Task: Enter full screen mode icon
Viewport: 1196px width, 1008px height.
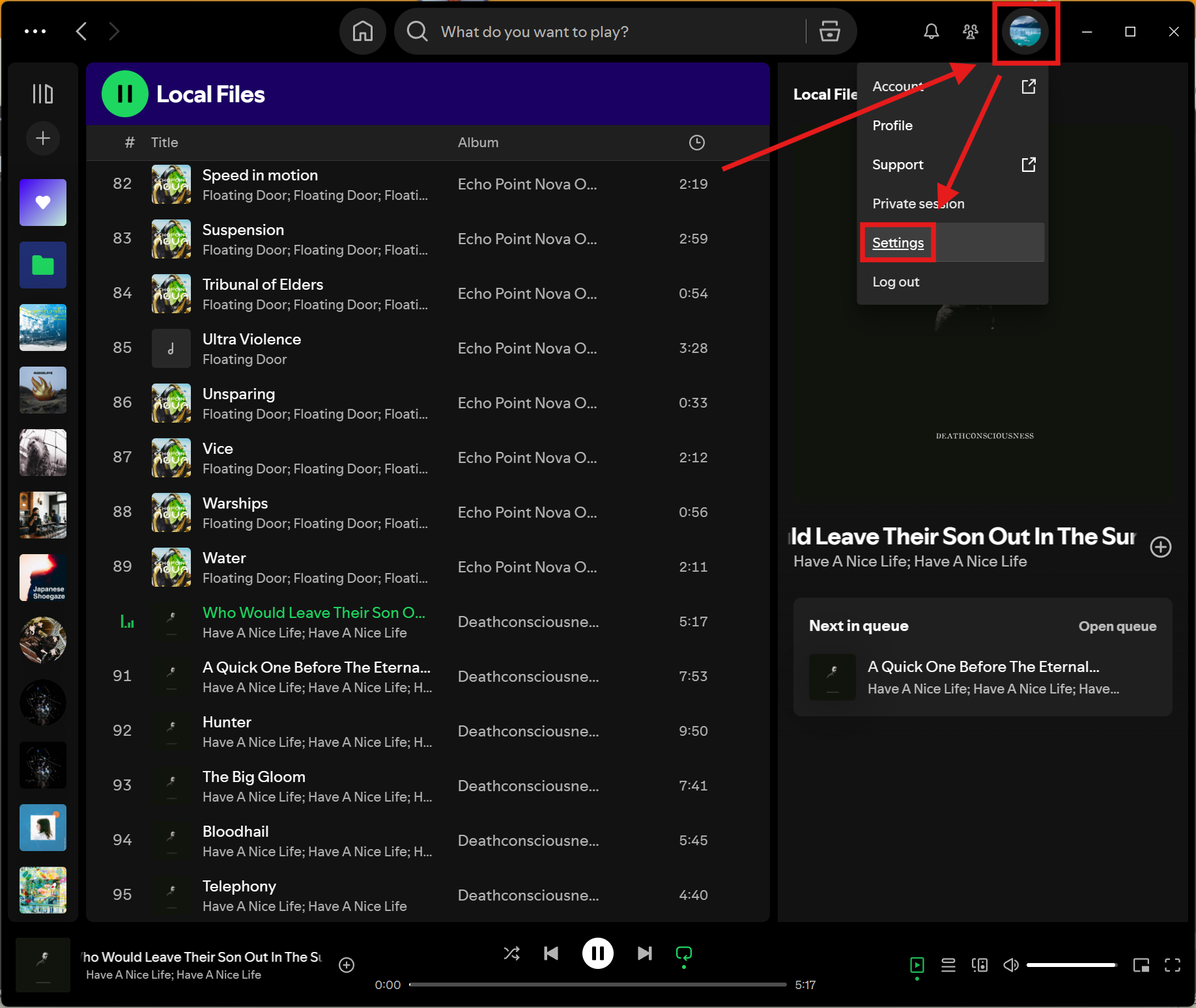Action: 1173,965
